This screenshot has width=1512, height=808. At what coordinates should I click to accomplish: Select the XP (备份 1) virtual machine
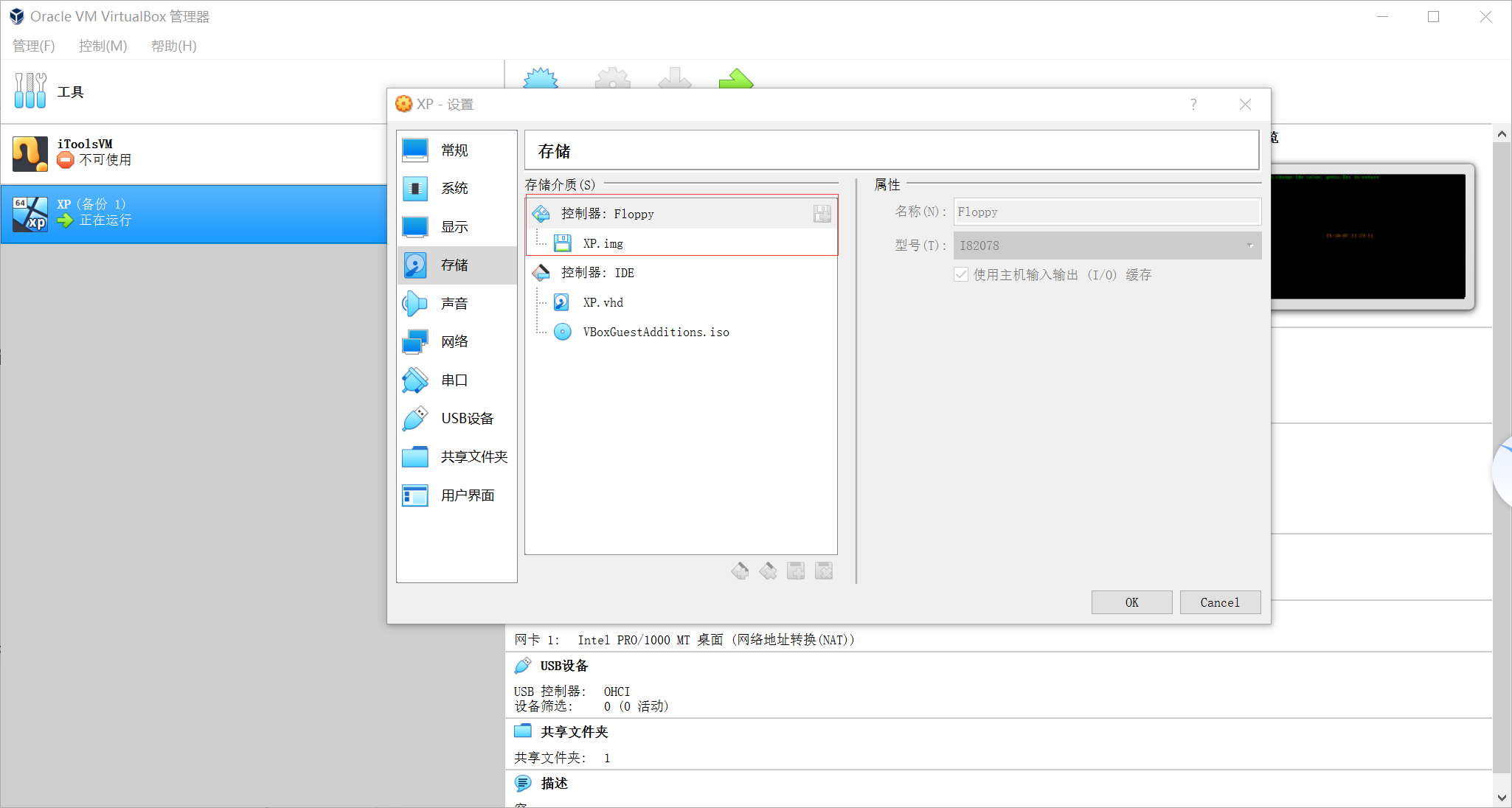[x=194, y=214]
